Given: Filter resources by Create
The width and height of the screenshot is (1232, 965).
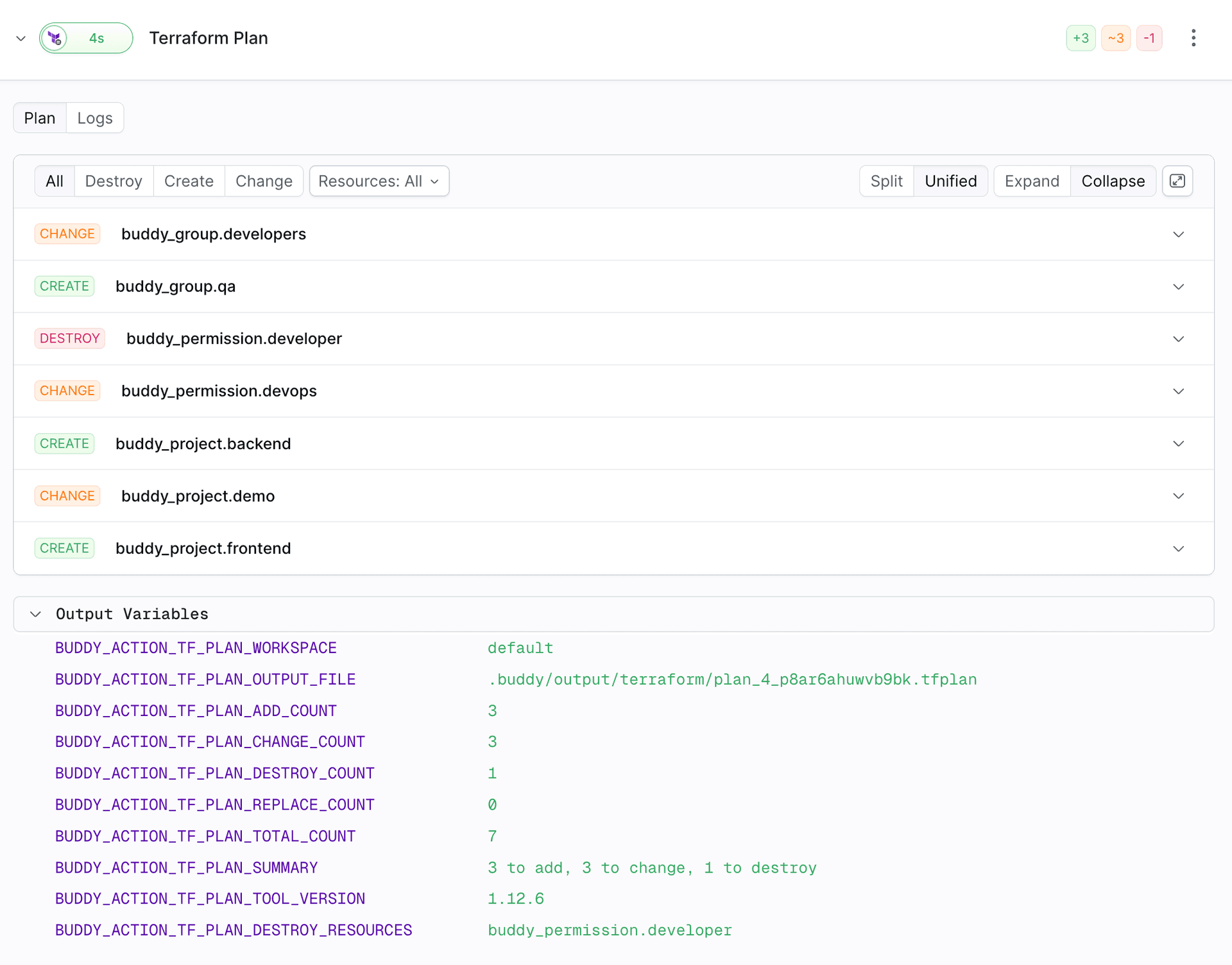Looking at the screenshot, I should (x=189, y=181).
